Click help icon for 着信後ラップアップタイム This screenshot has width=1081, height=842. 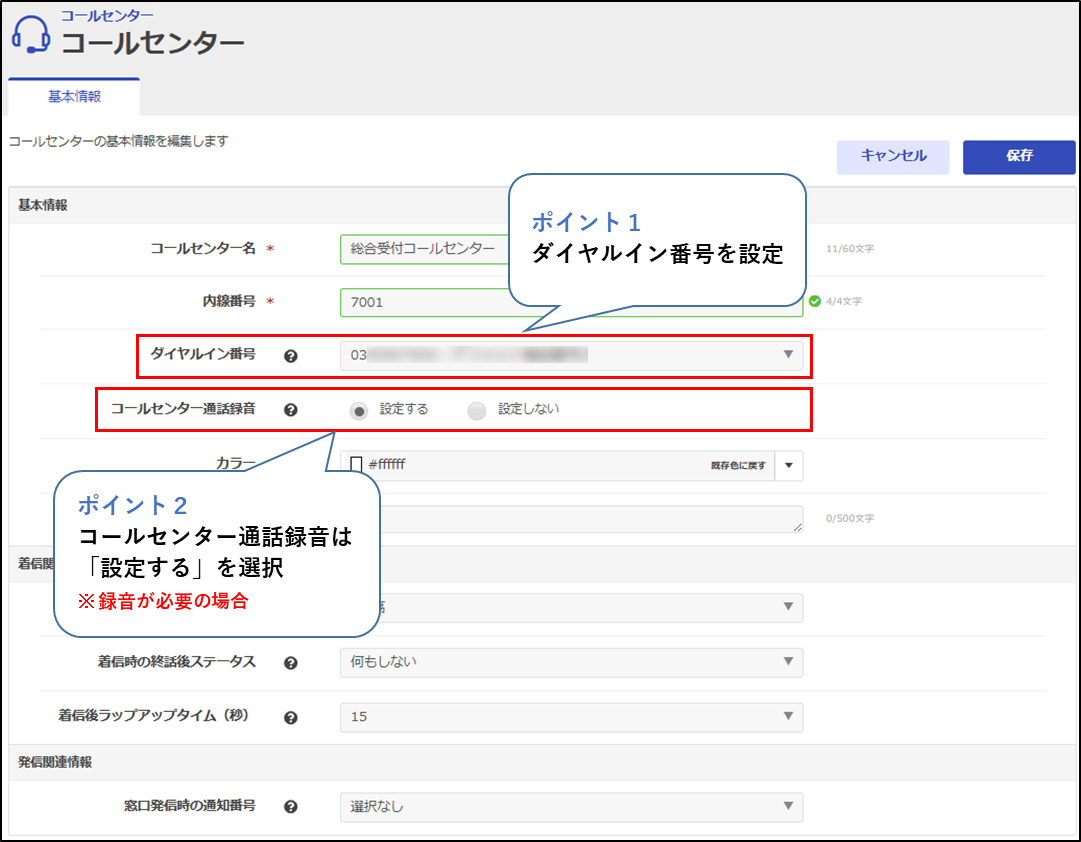(291, 717)
